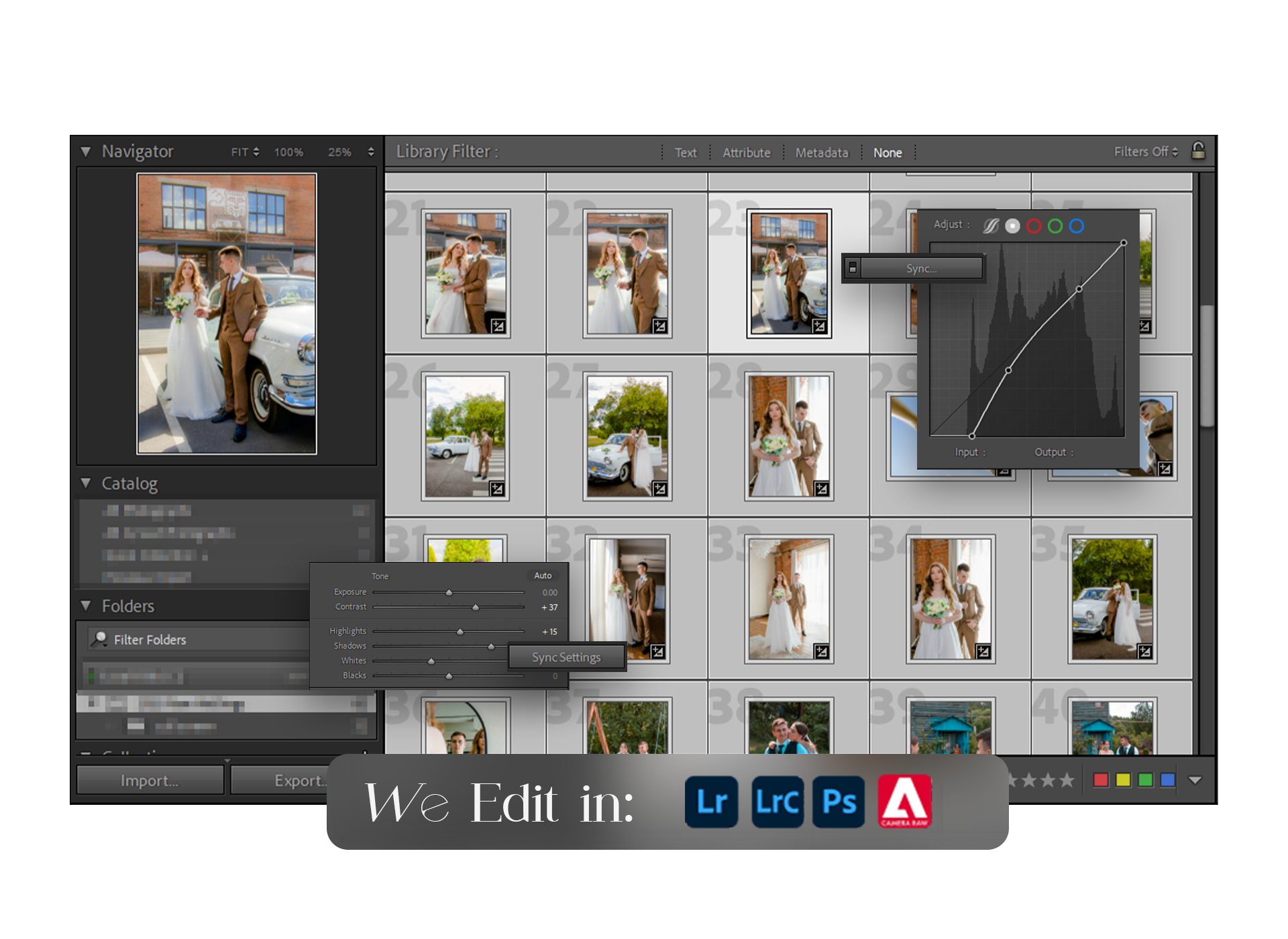1288x939 pixels.
Task: Click the filter lock padlock icon
Action: 1198,151
